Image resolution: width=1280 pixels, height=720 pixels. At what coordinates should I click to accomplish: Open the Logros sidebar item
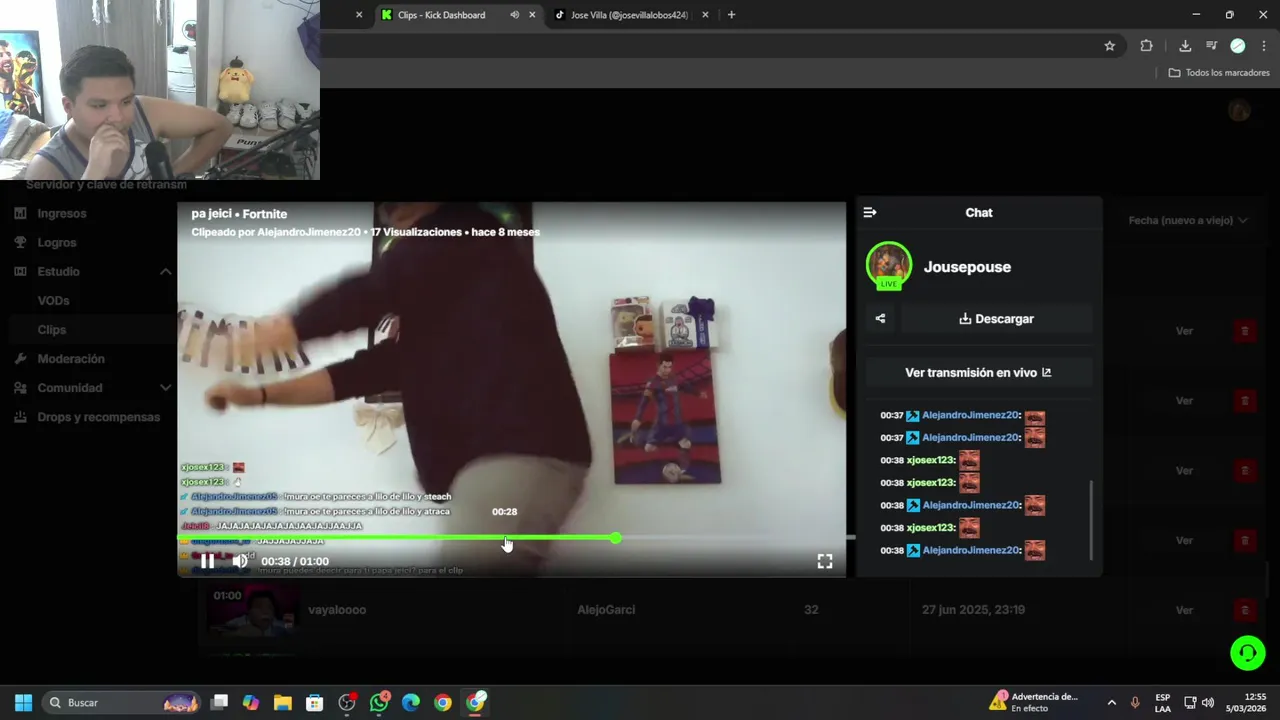(x=57, y=242)
